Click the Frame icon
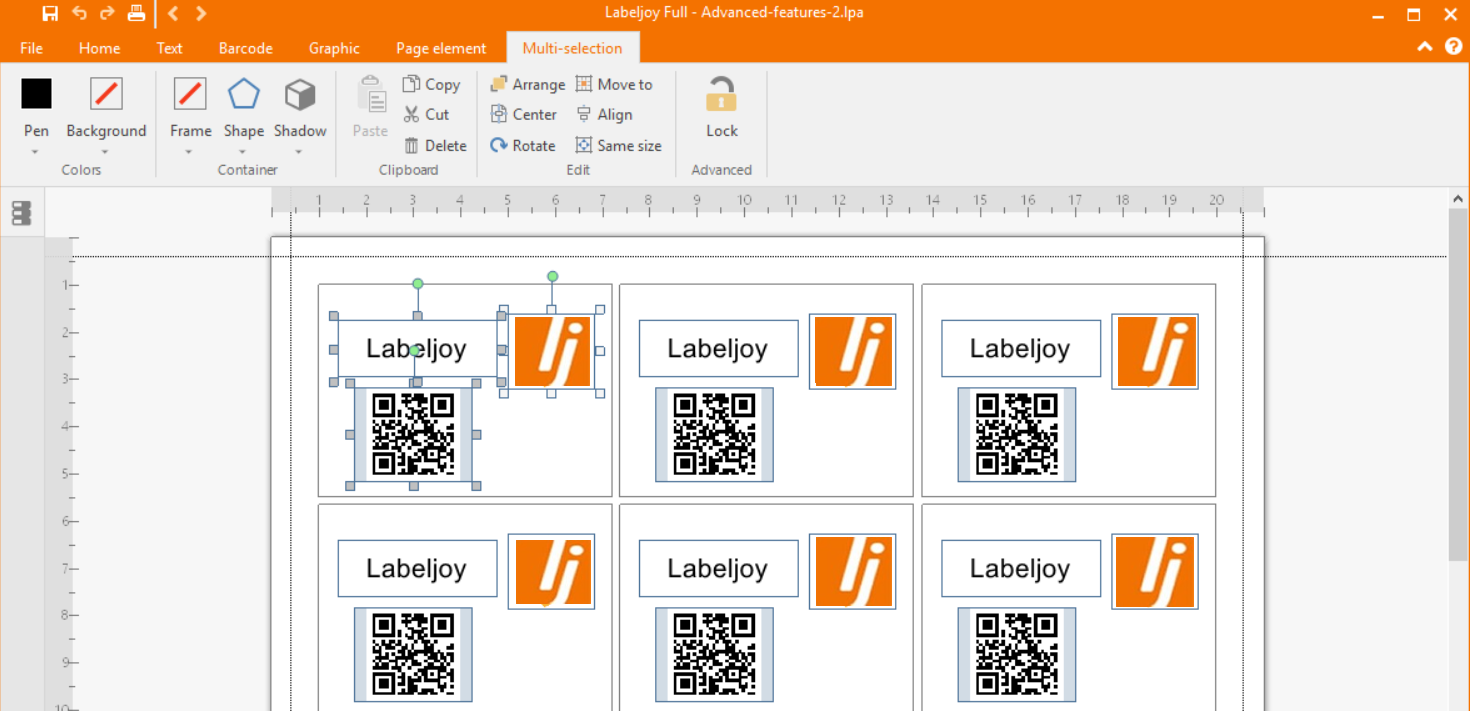The height and width of the screenshot is (711, 1470). (190, 93)
